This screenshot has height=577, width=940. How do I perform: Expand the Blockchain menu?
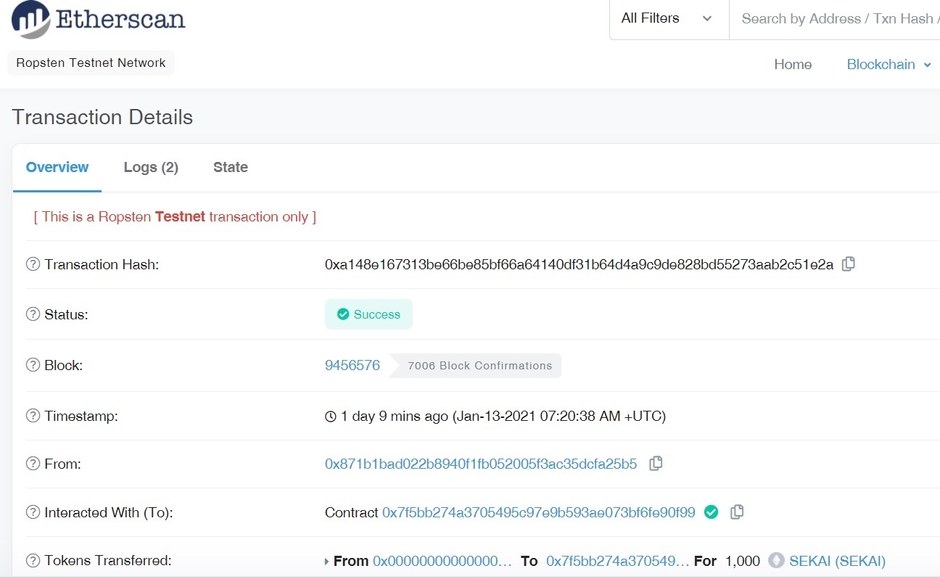pos(888,64)
